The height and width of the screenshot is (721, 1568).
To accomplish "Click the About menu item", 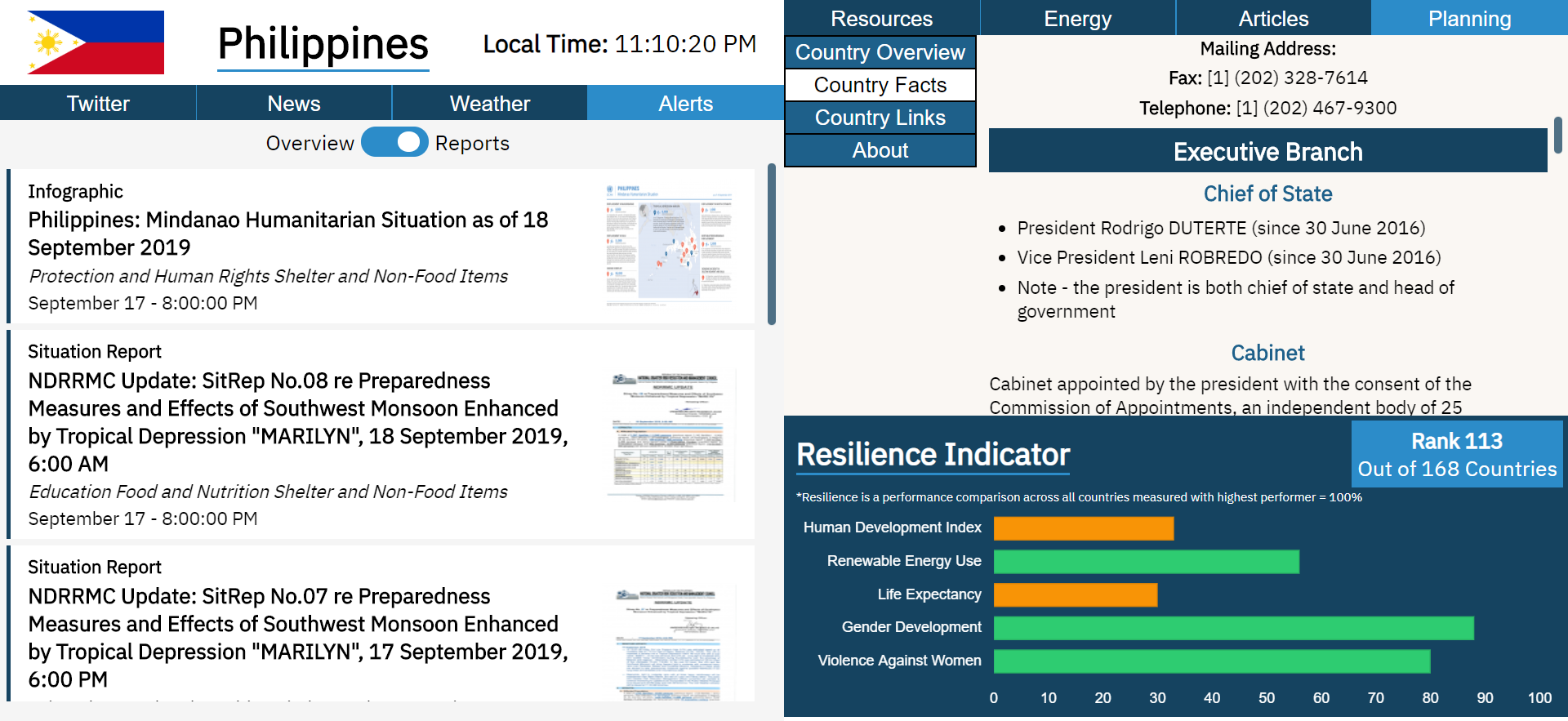I will point(880,150).
